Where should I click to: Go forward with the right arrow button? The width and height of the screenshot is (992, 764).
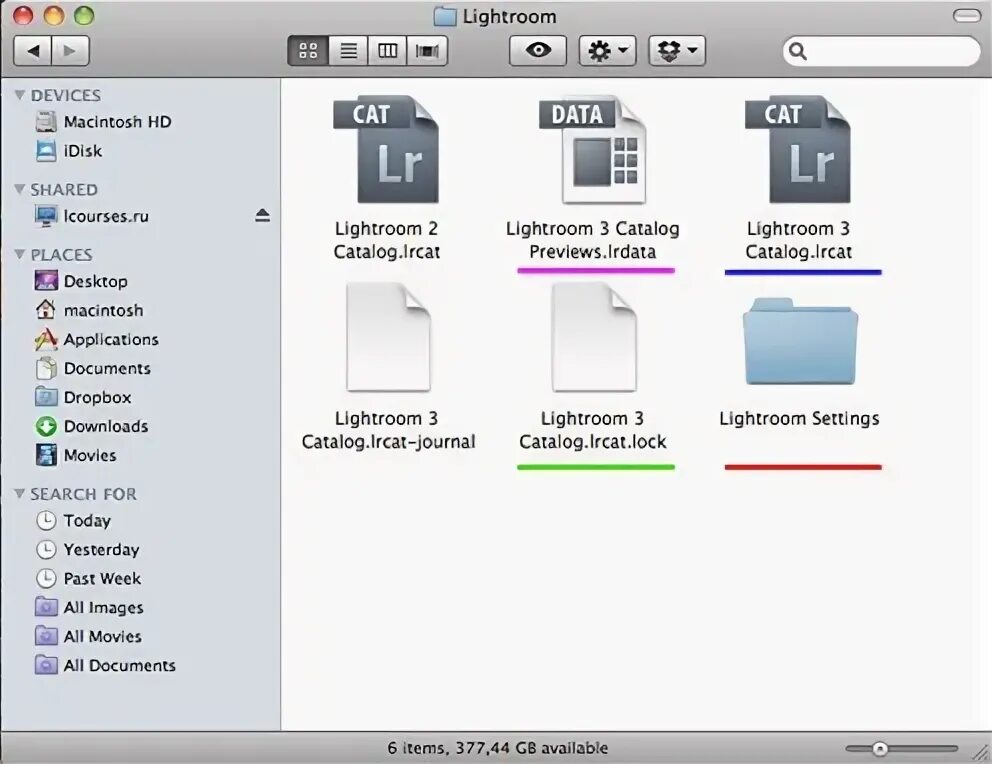click(70, 51)
